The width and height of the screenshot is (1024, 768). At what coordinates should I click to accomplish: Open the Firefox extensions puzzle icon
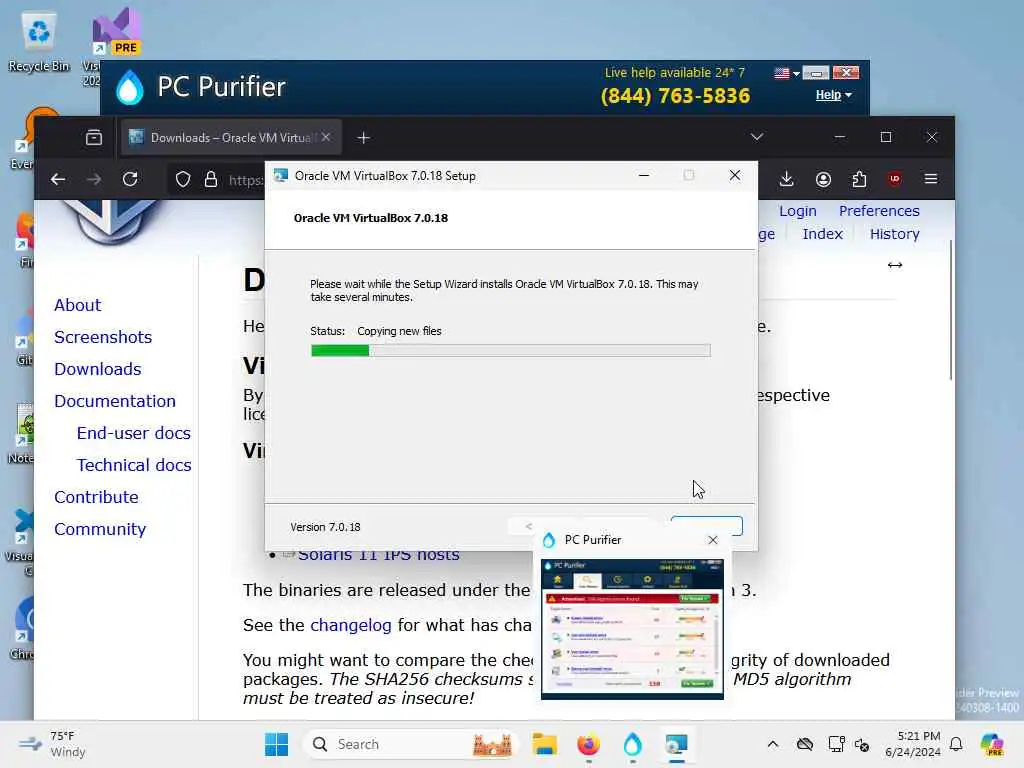point(859,179)
